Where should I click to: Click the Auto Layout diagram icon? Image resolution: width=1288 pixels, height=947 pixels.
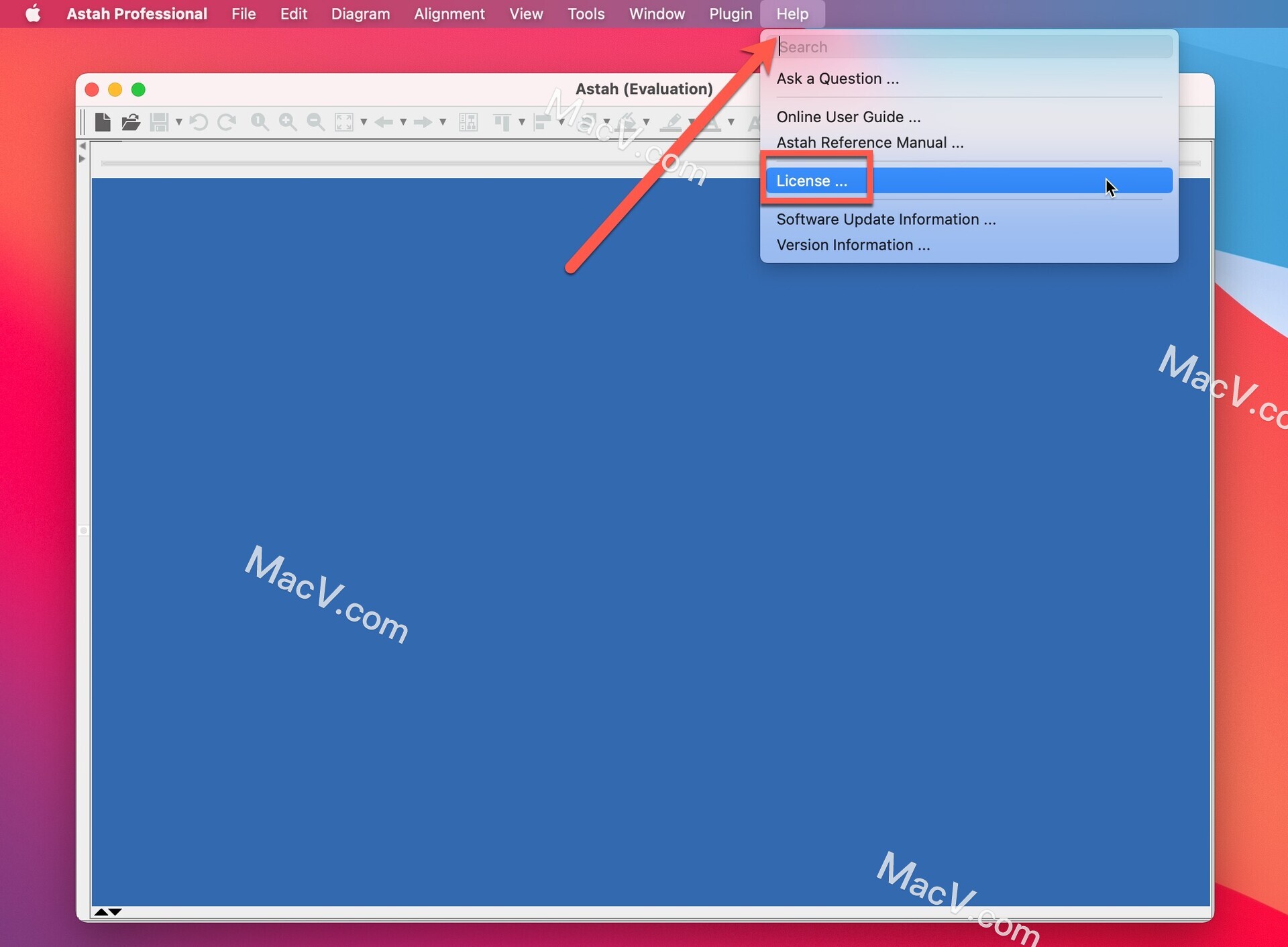point(468,122)
